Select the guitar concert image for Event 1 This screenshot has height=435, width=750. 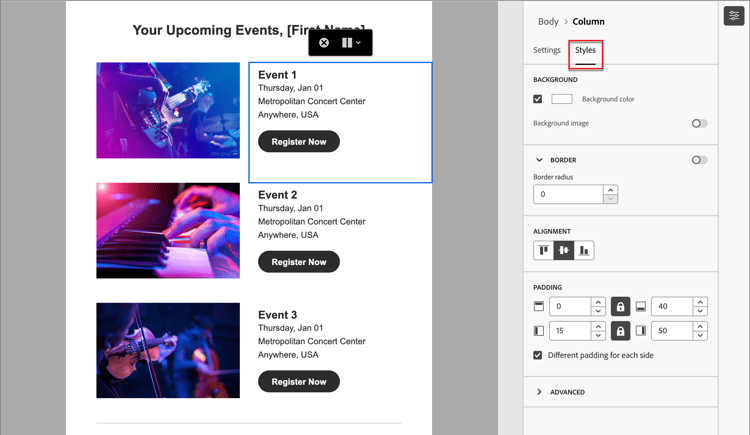coord(168,110)
